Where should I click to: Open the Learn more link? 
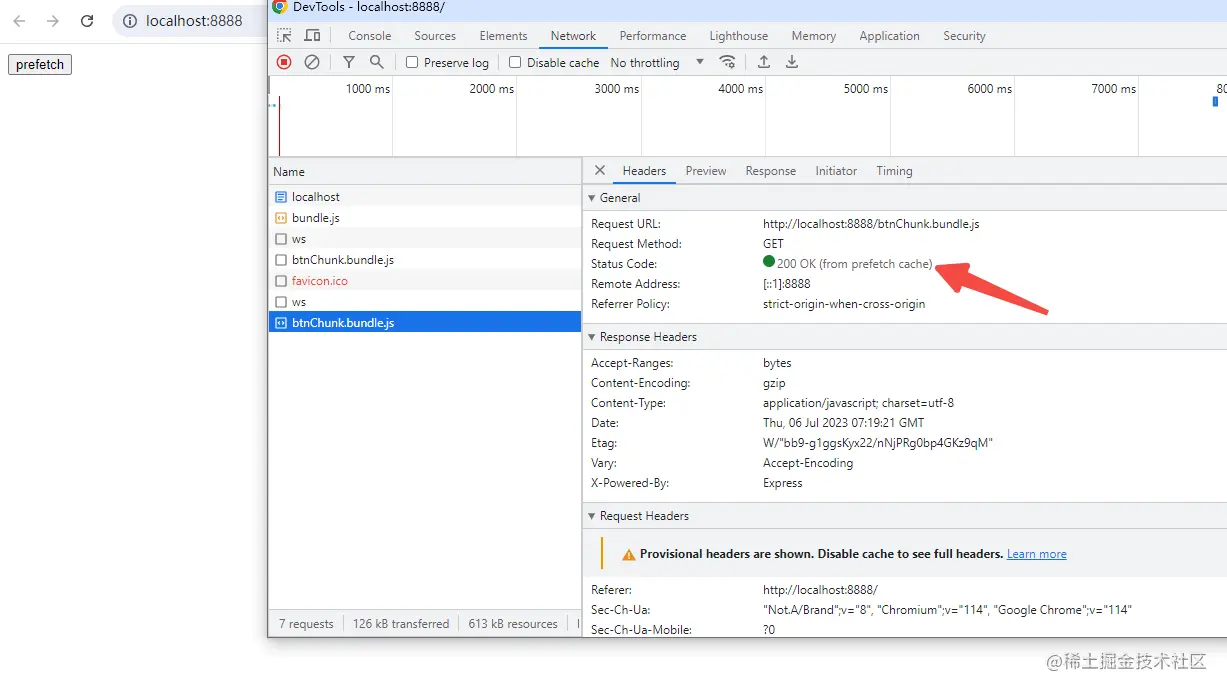click(1037, 554)
